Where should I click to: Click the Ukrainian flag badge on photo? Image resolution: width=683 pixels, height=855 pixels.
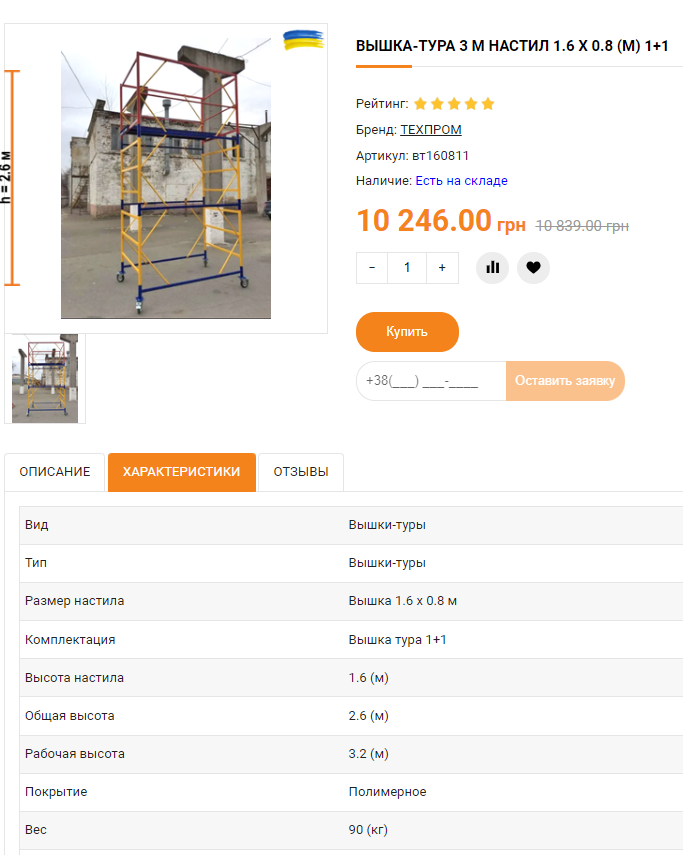303,40
